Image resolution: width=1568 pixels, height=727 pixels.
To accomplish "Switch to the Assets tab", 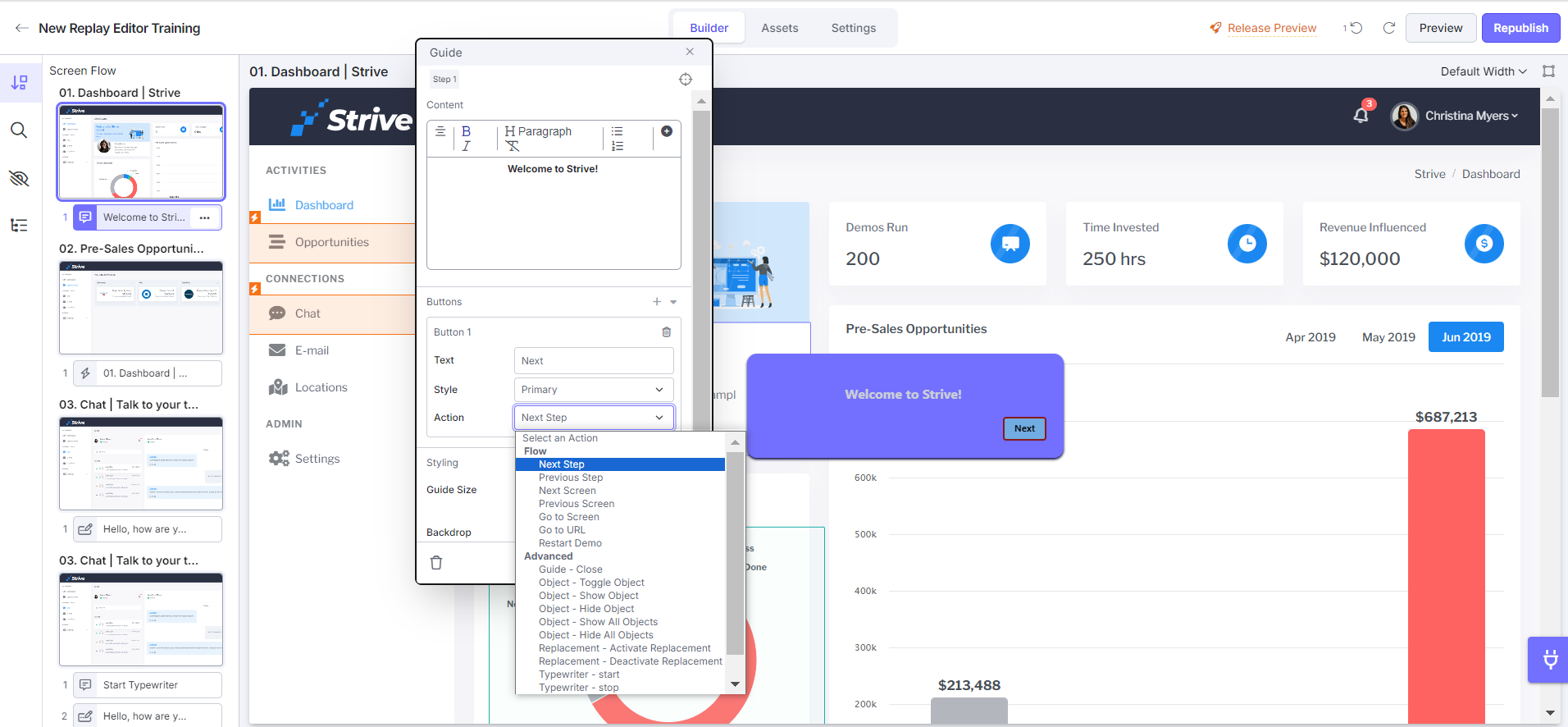I will (779, 28).
